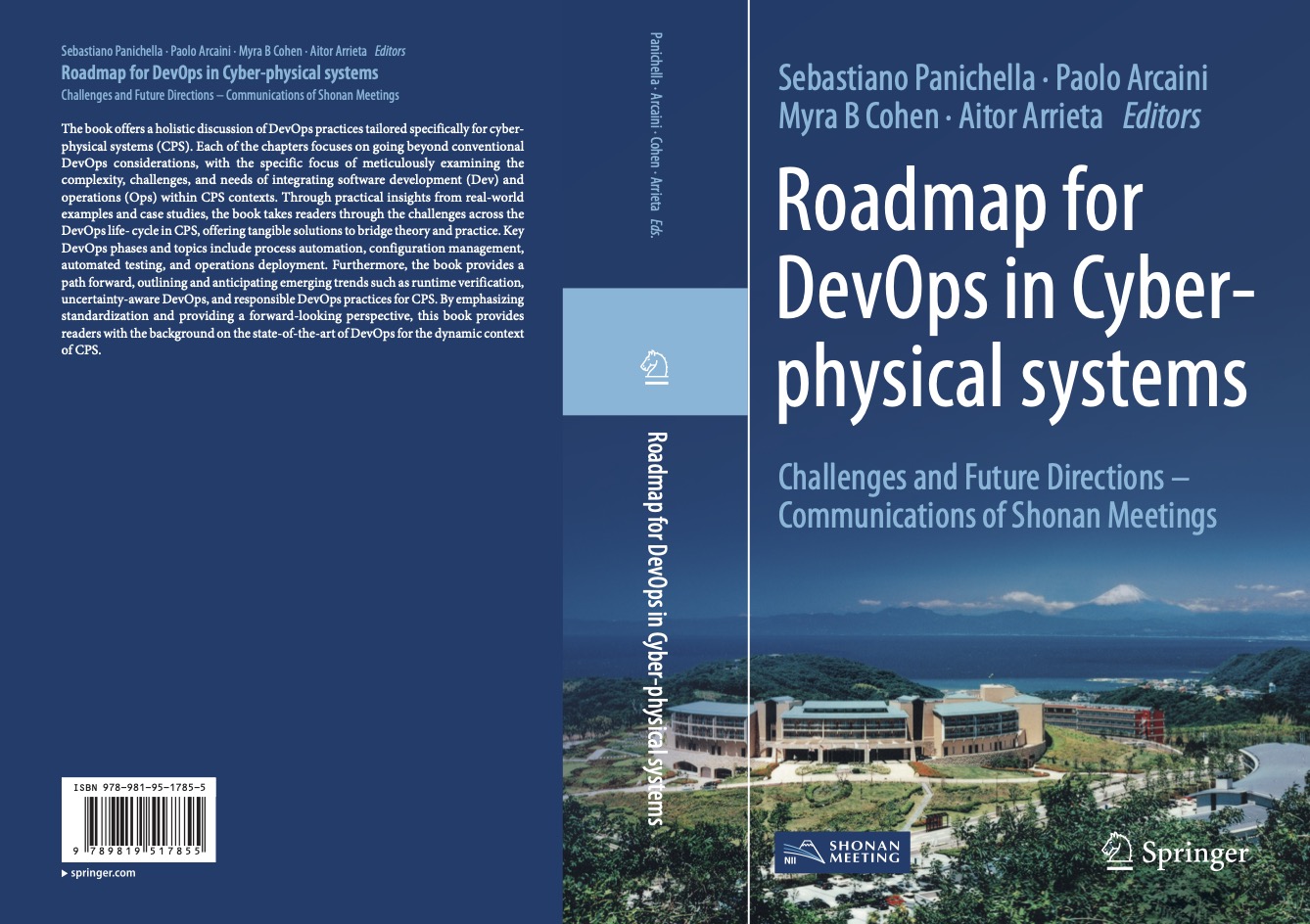Screen dimensions: 1310x924
Task: Click the back cover description paragraph
Action: (293, 239)
